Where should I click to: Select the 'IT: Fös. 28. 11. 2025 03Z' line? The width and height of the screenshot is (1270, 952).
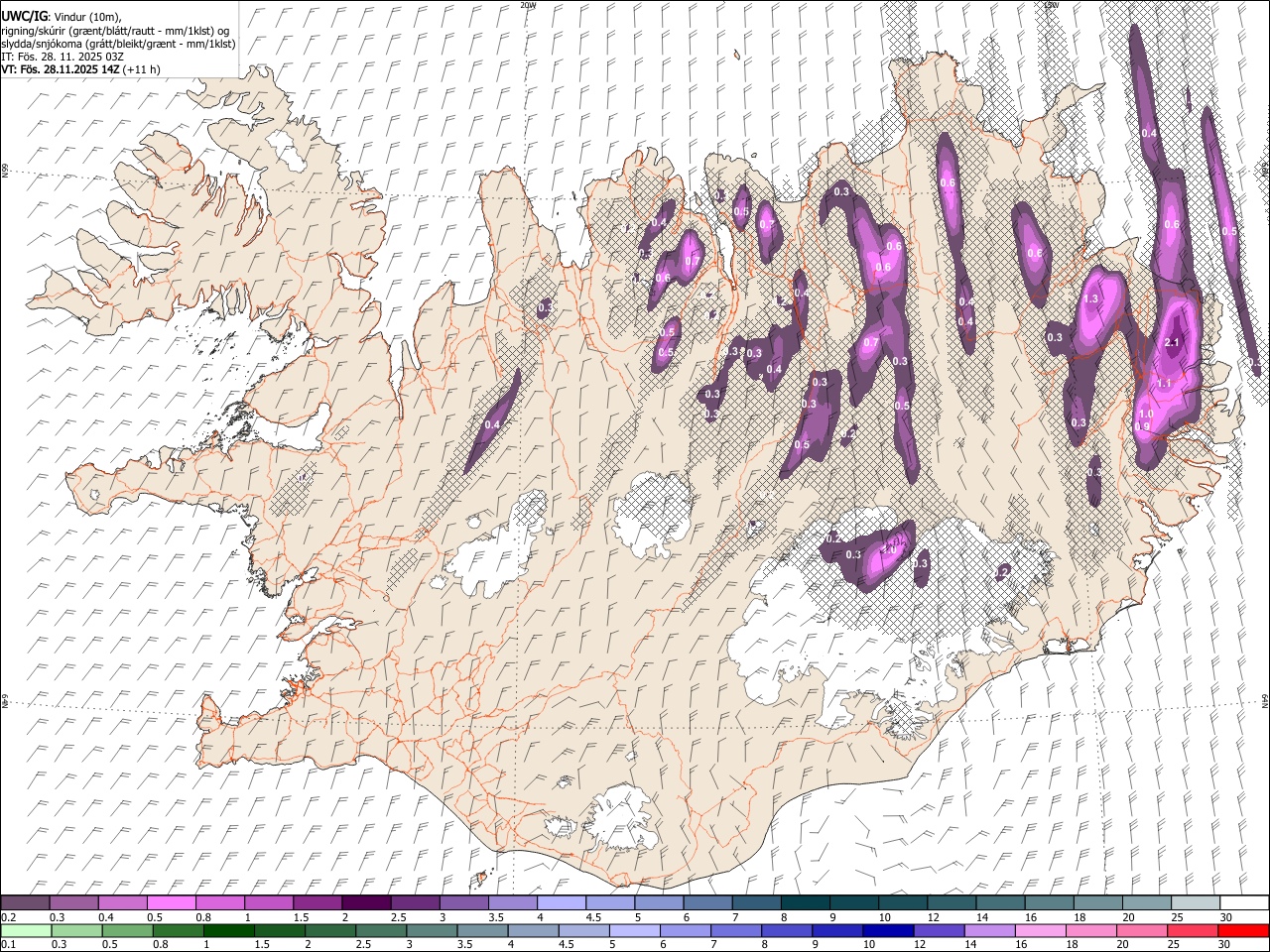coord(63,57)
